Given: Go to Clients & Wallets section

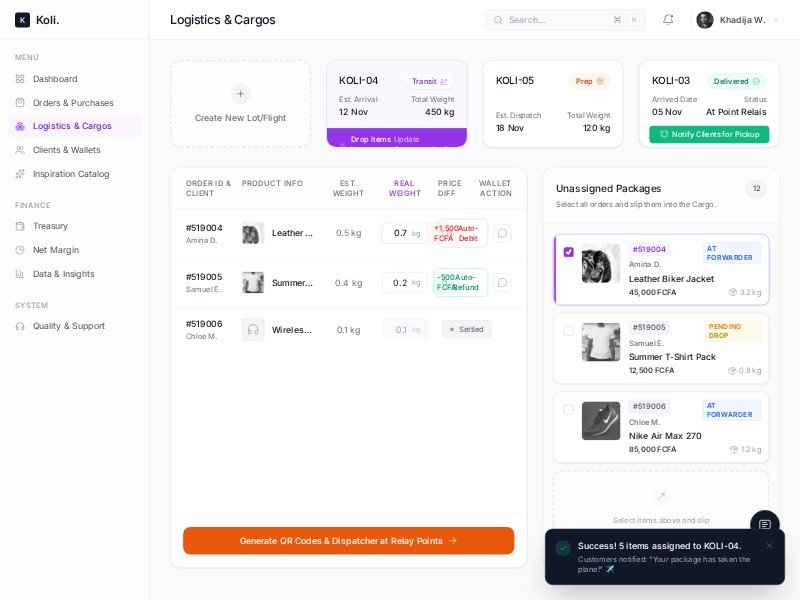Looking at the screenshot, I should [x=66, y=150].
